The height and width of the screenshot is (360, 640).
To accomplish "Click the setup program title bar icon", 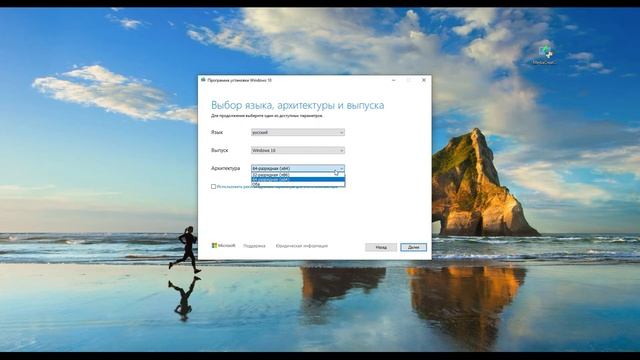I will pyautogui.click(x=203, y=80).
